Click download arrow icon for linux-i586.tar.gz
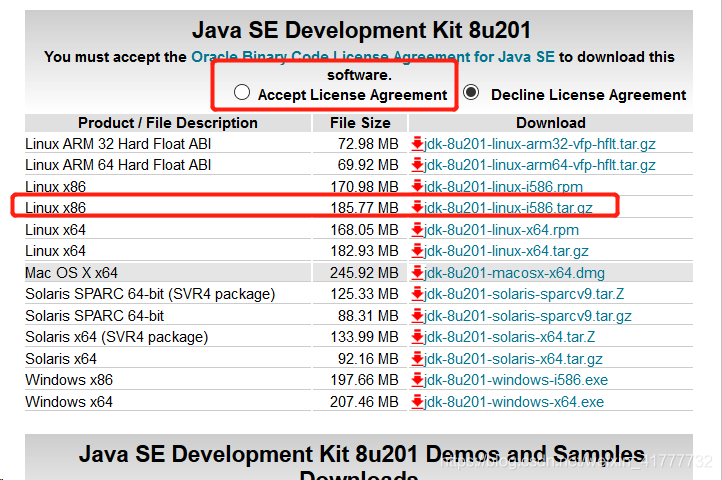 (417, 208)
